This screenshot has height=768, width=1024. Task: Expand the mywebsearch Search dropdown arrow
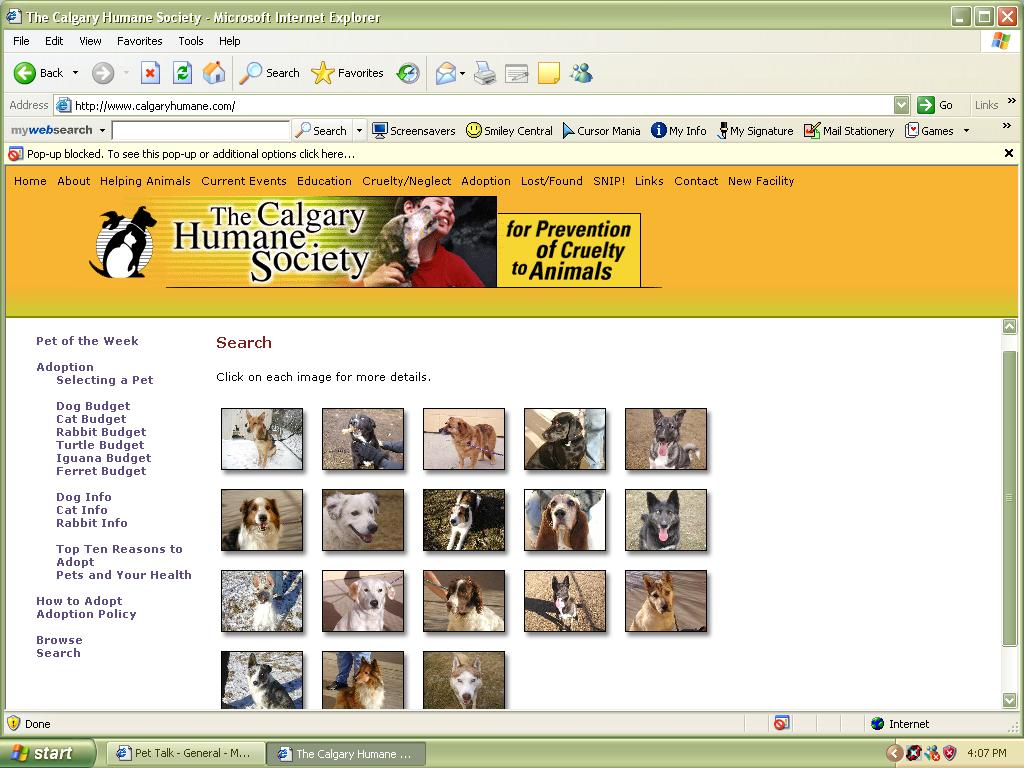click(x=359, y=131)
